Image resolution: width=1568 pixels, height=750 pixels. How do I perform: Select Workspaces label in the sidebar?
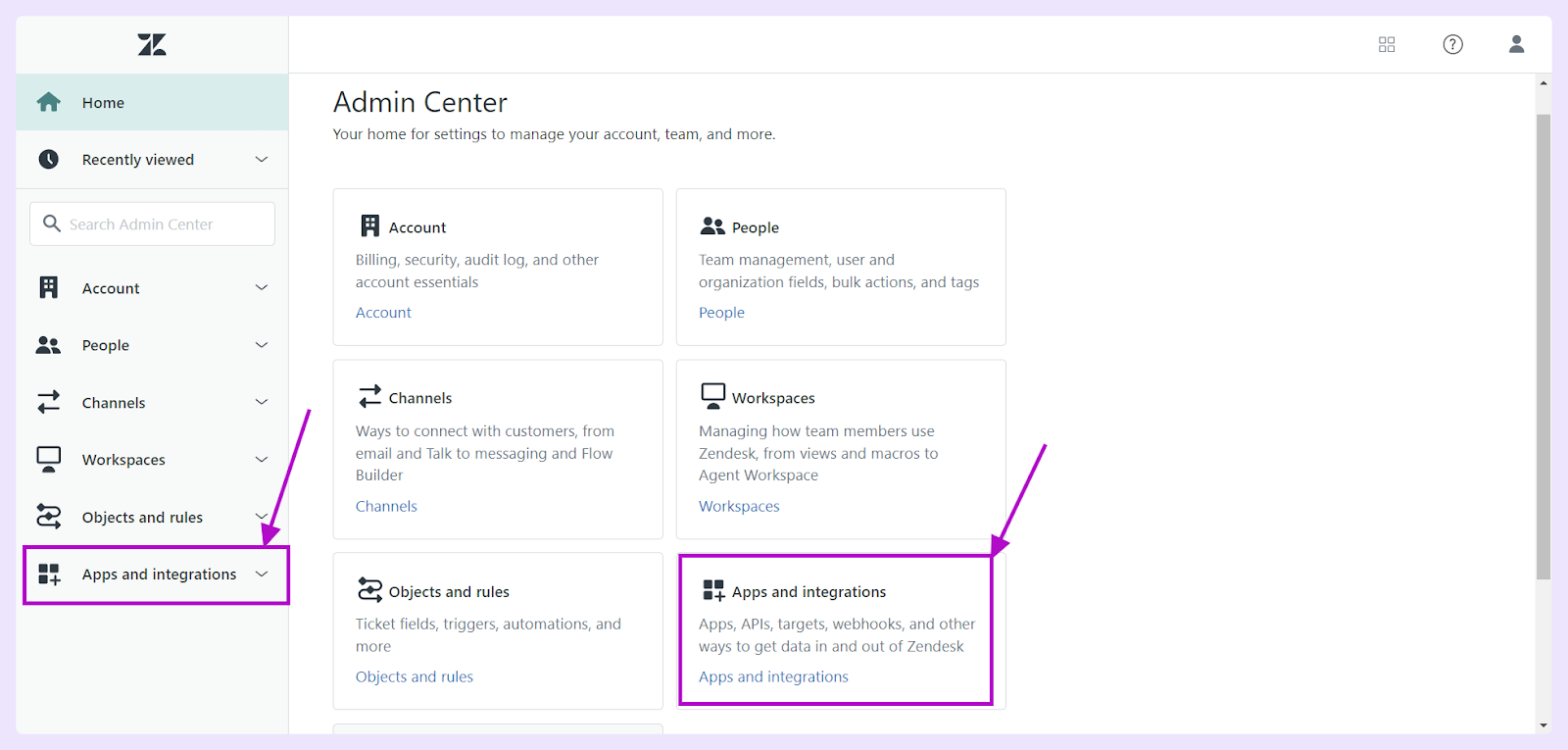pos(123,460)
